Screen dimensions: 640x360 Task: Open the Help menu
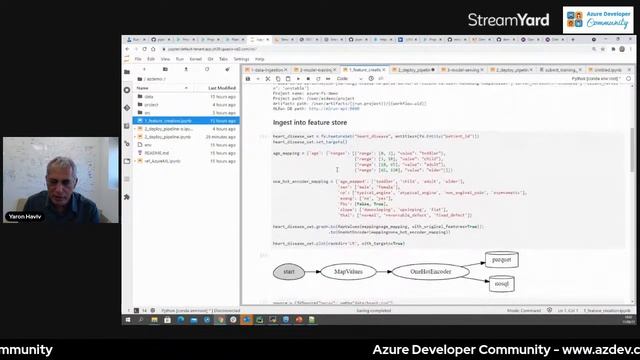(x=260, y=59)
